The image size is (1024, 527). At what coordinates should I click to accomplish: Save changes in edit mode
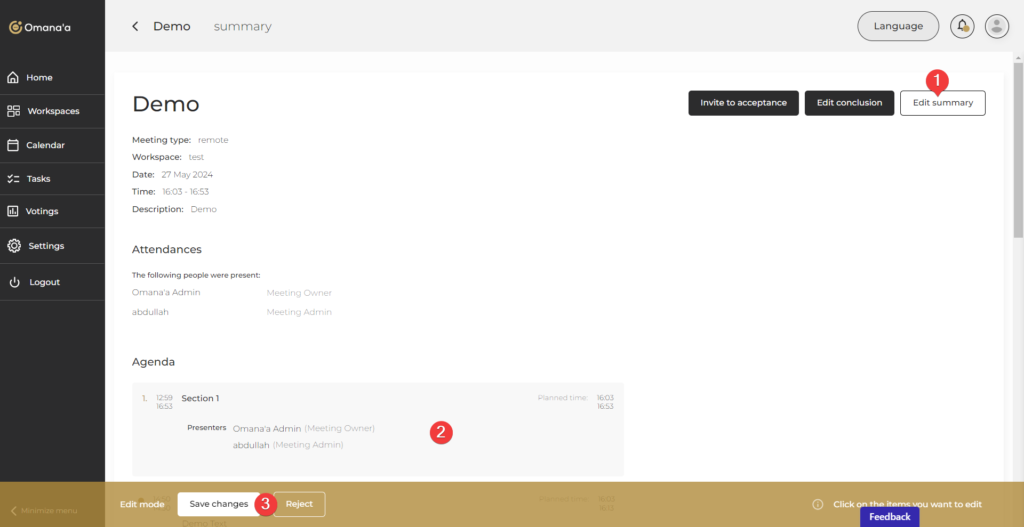218,504
